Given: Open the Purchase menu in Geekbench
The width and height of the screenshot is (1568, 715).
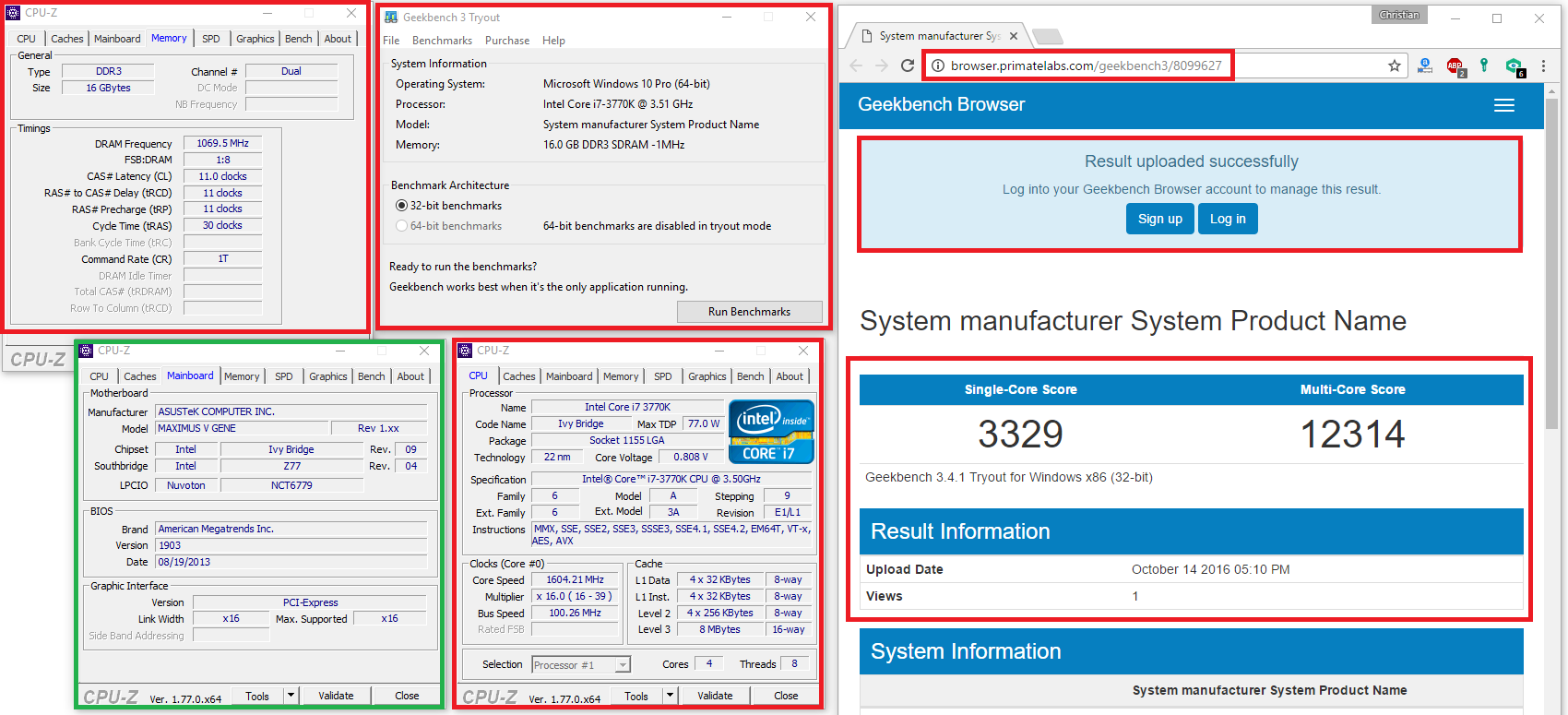Looking at the screenshot, I should click(x=507, y=41).
